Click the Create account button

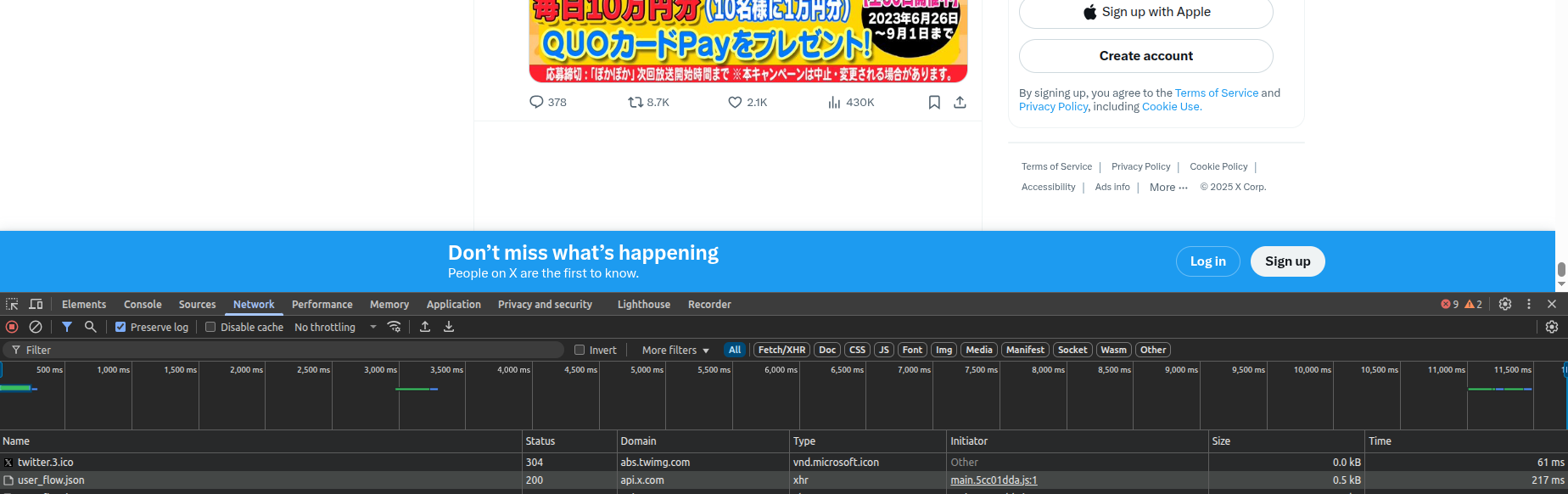pos(1145,56)
